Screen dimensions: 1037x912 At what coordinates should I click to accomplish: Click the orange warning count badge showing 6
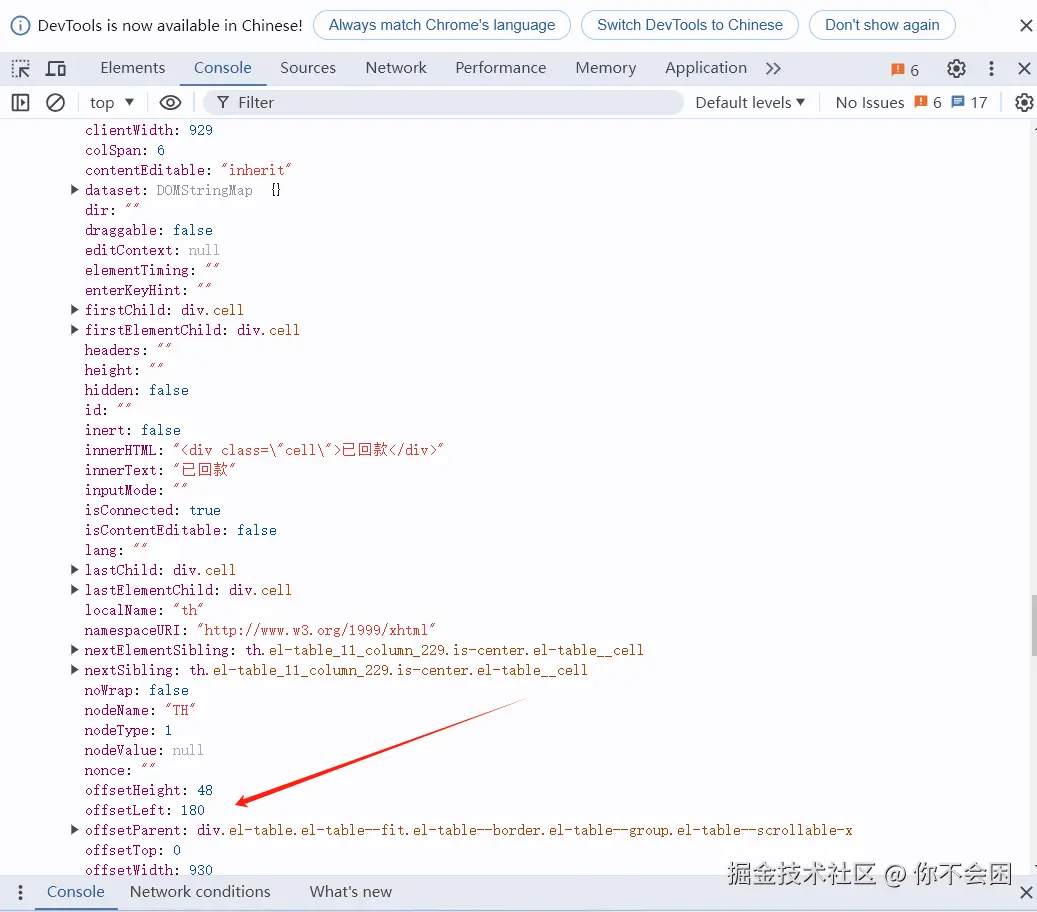905,69
